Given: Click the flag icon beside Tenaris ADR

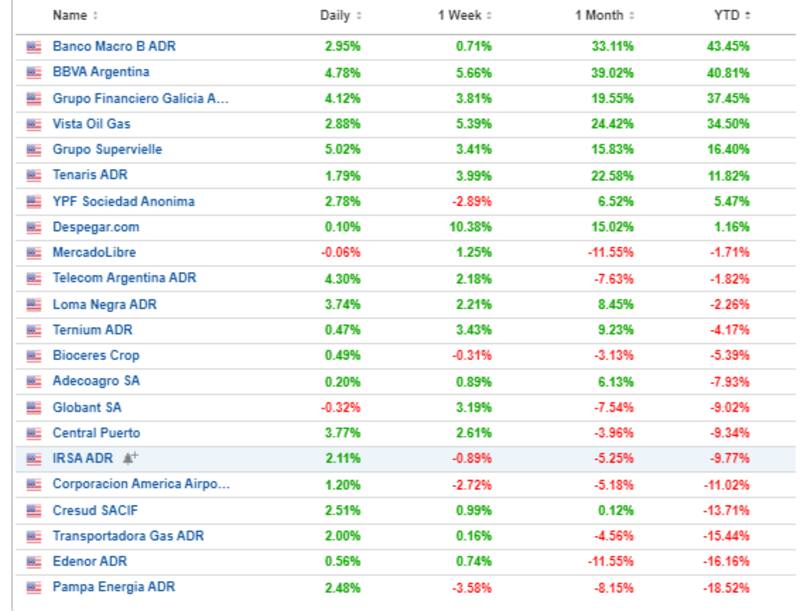Looking at the screenshot, I should (33, 175).
